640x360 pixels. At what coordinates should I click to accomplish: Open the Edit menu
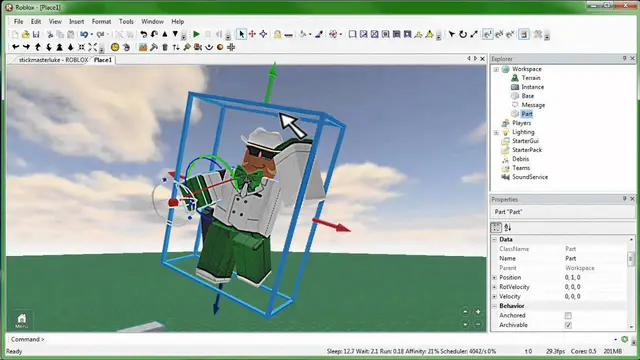[x=36, y=21]
